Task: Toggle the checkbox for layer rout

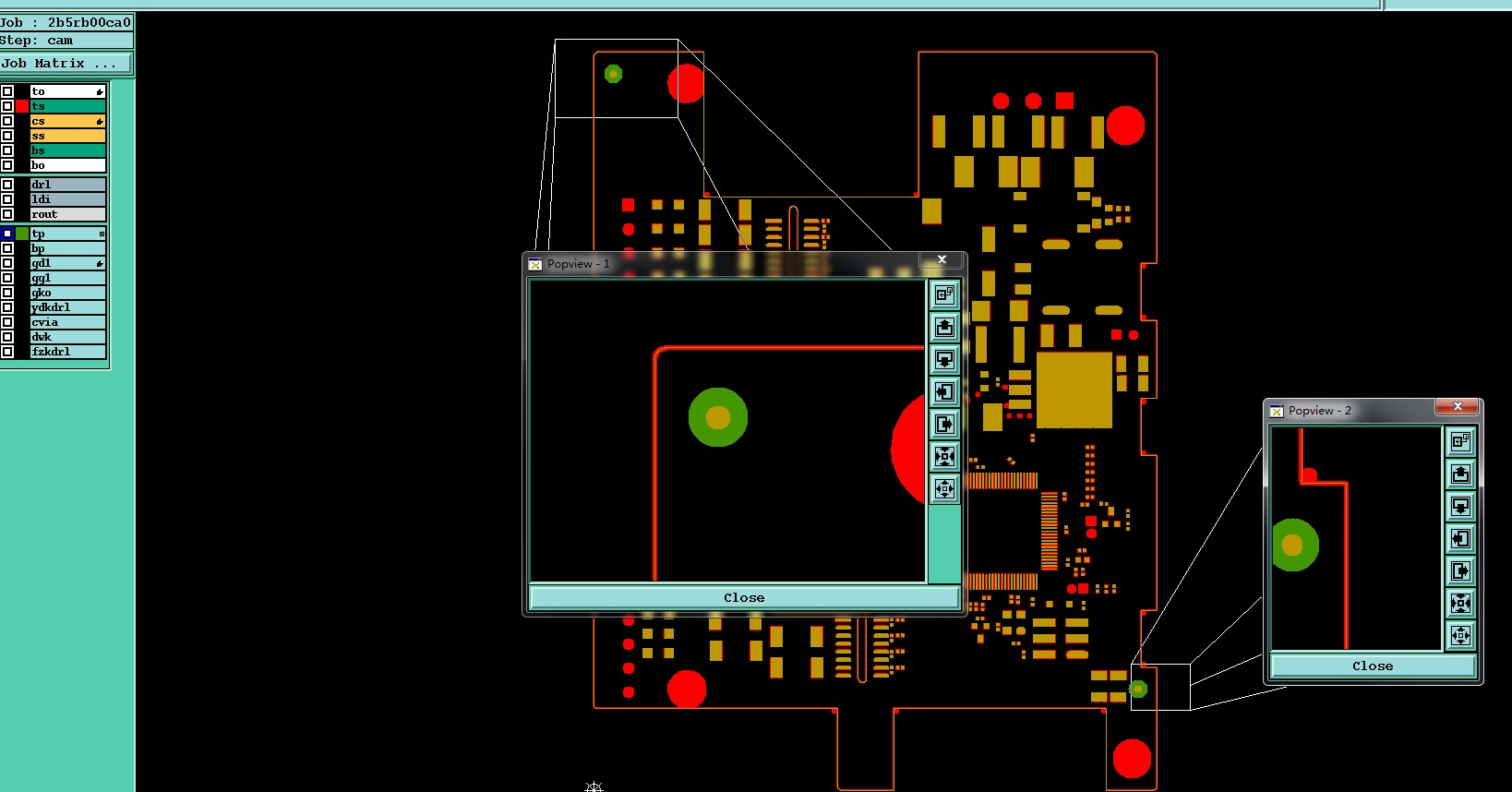Action: pyautogui.click(x=7, y=214)
